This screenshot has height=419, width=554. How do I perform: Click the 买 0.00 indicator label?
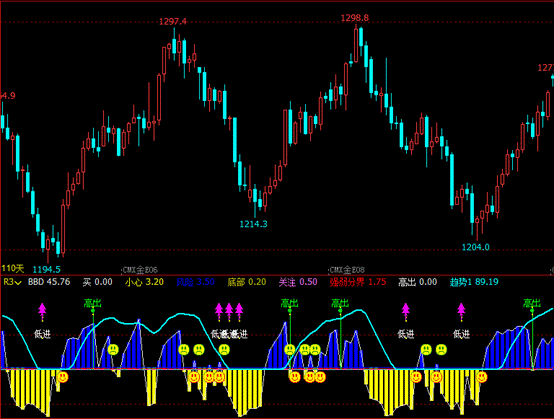pyautogui.click(x=98, y=282)
